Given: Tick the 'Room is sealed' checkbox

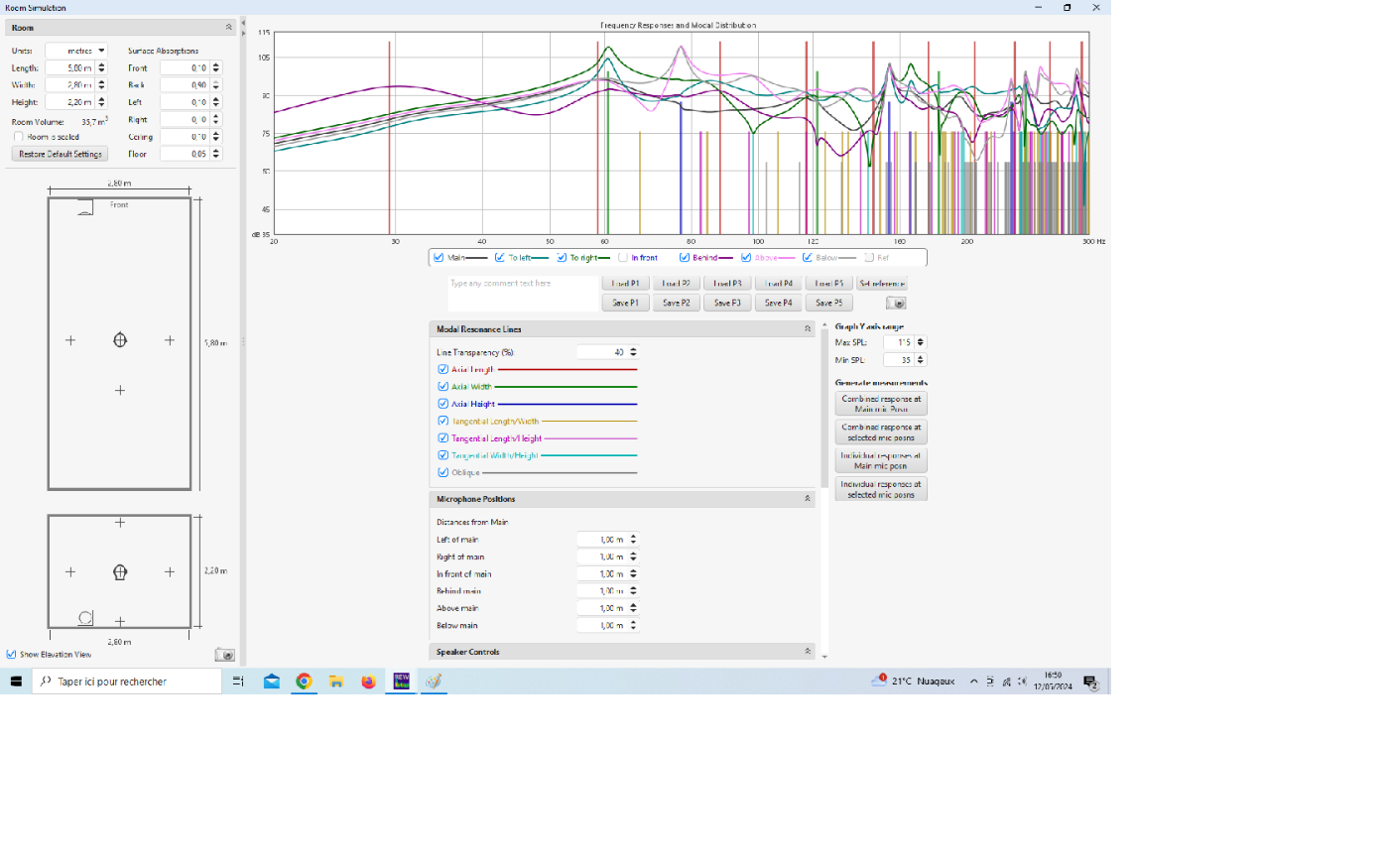Looking at the screenshot, I should [x=18, y=137].
